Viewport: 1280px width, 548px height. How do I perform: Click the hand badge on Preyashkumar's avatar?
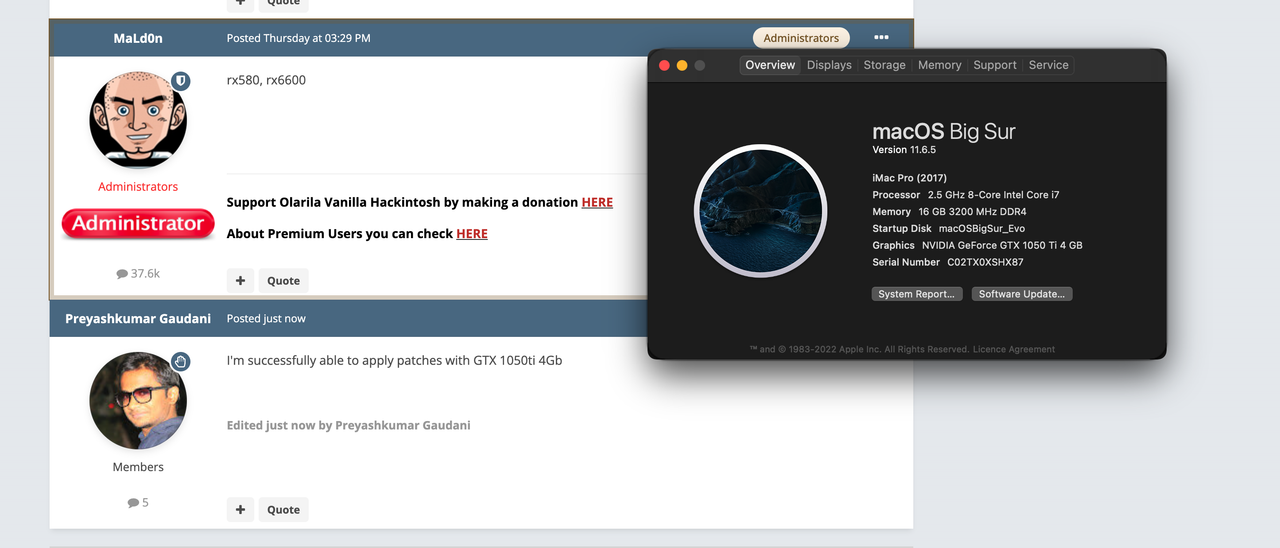(x=181, y=361)
